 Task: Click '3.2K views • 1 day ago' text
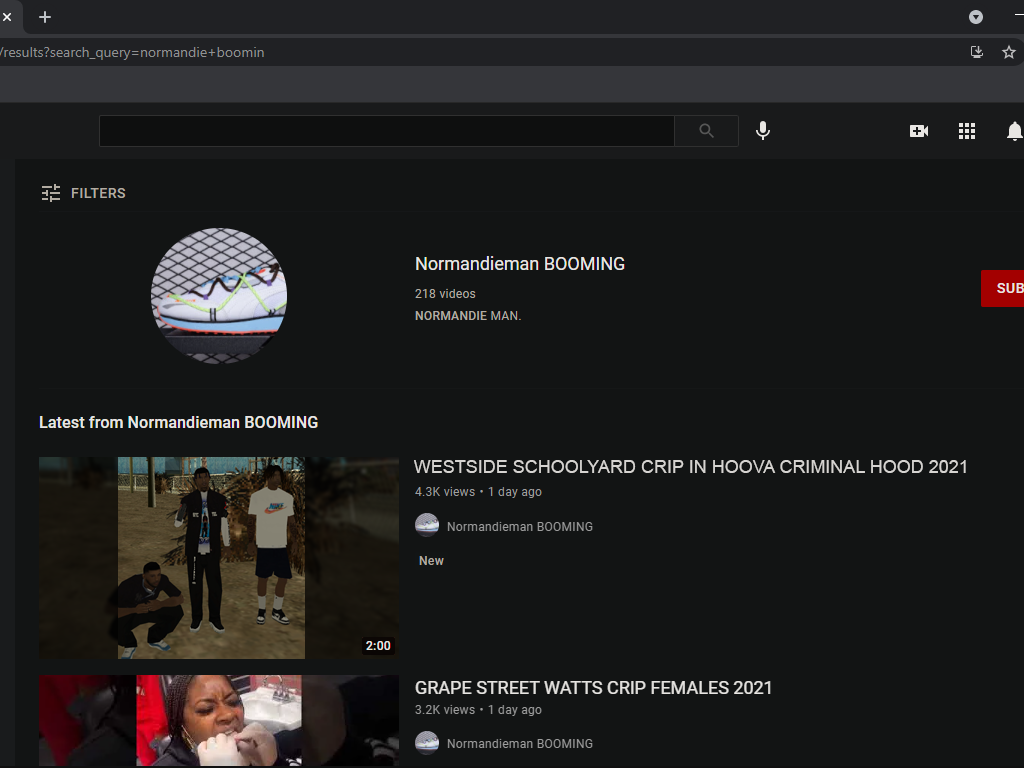pyautogui.click(x=478, y=710)
